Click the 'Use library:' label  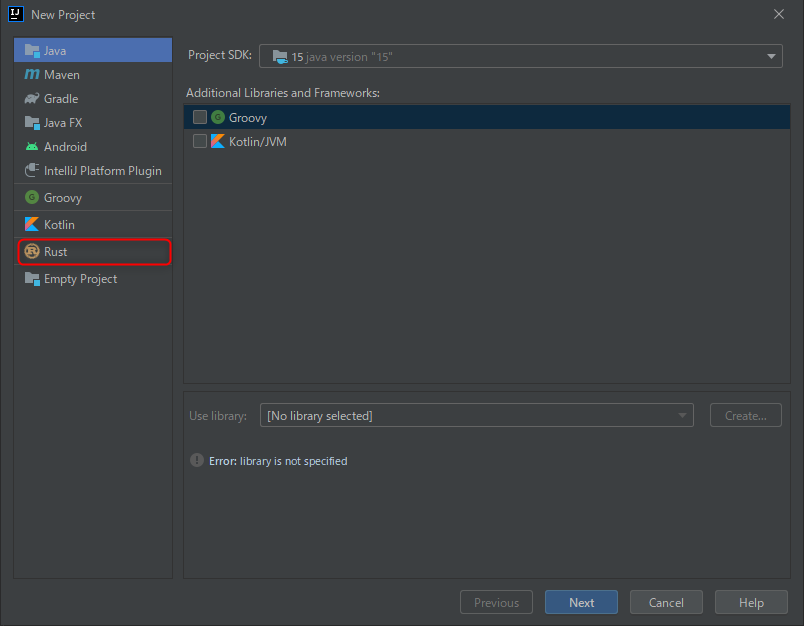coord(218,415)
